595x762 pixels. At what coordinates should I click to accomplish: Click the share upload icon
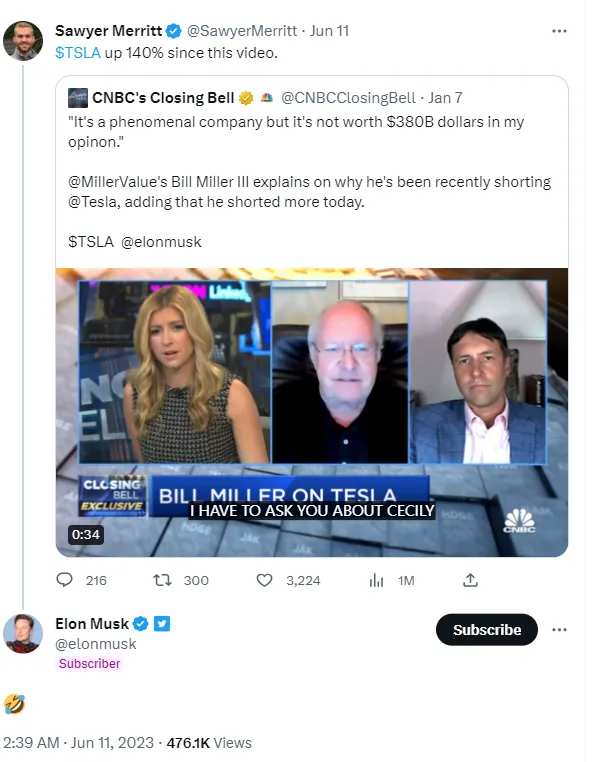coord(470,580)
